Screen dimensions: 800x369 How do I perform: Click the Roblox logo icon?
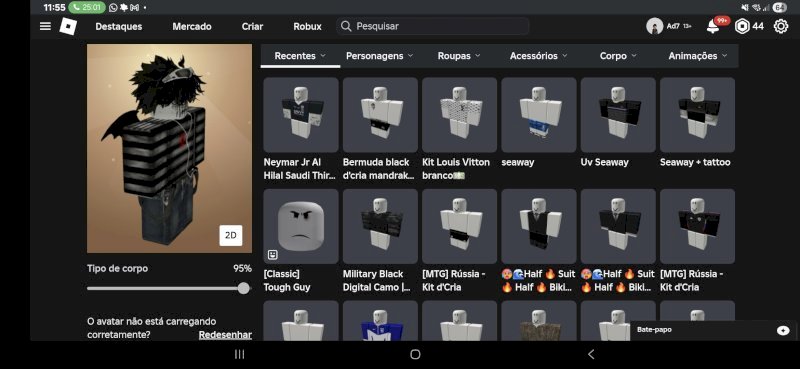point(68,26)
